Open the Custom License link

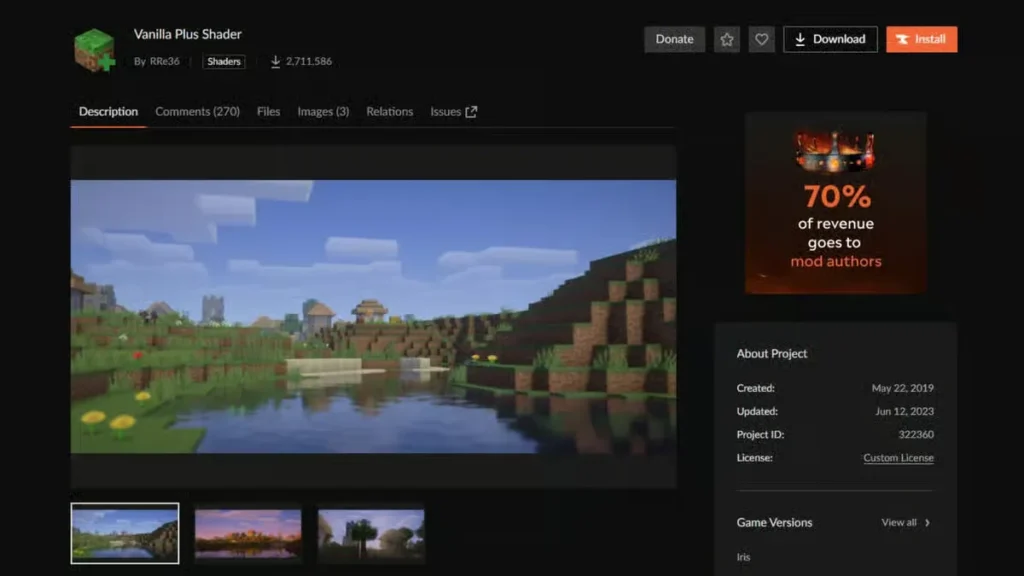pyautogui.click(x=897, y=457)
